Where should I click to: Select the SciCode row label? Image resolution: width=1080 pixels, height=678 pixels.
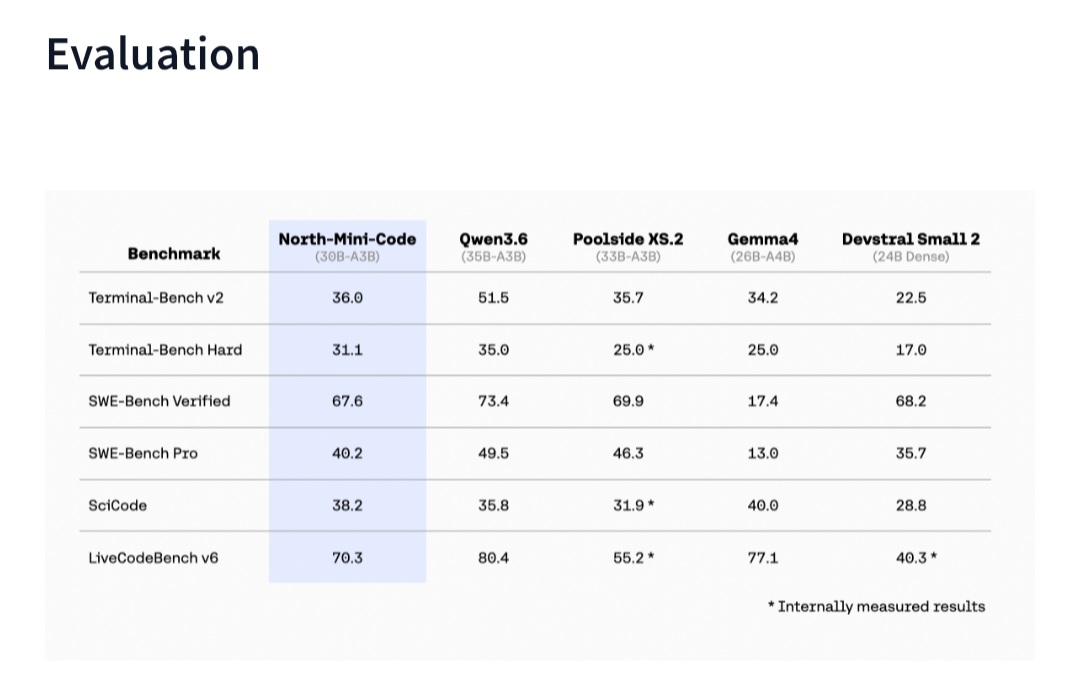[x=117, y=505]
